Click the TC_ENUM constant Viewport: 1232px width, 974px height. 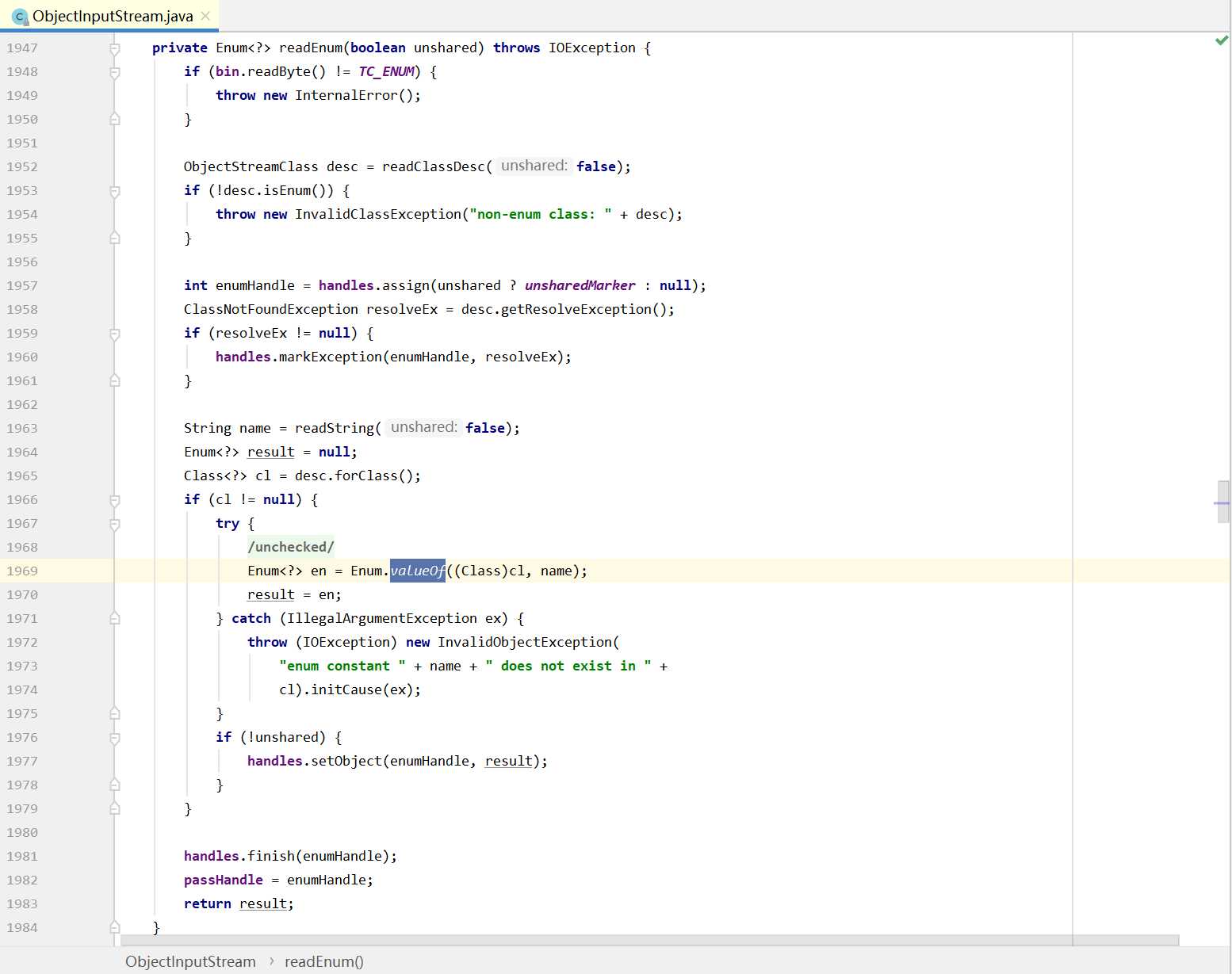(x=386, y=71)
